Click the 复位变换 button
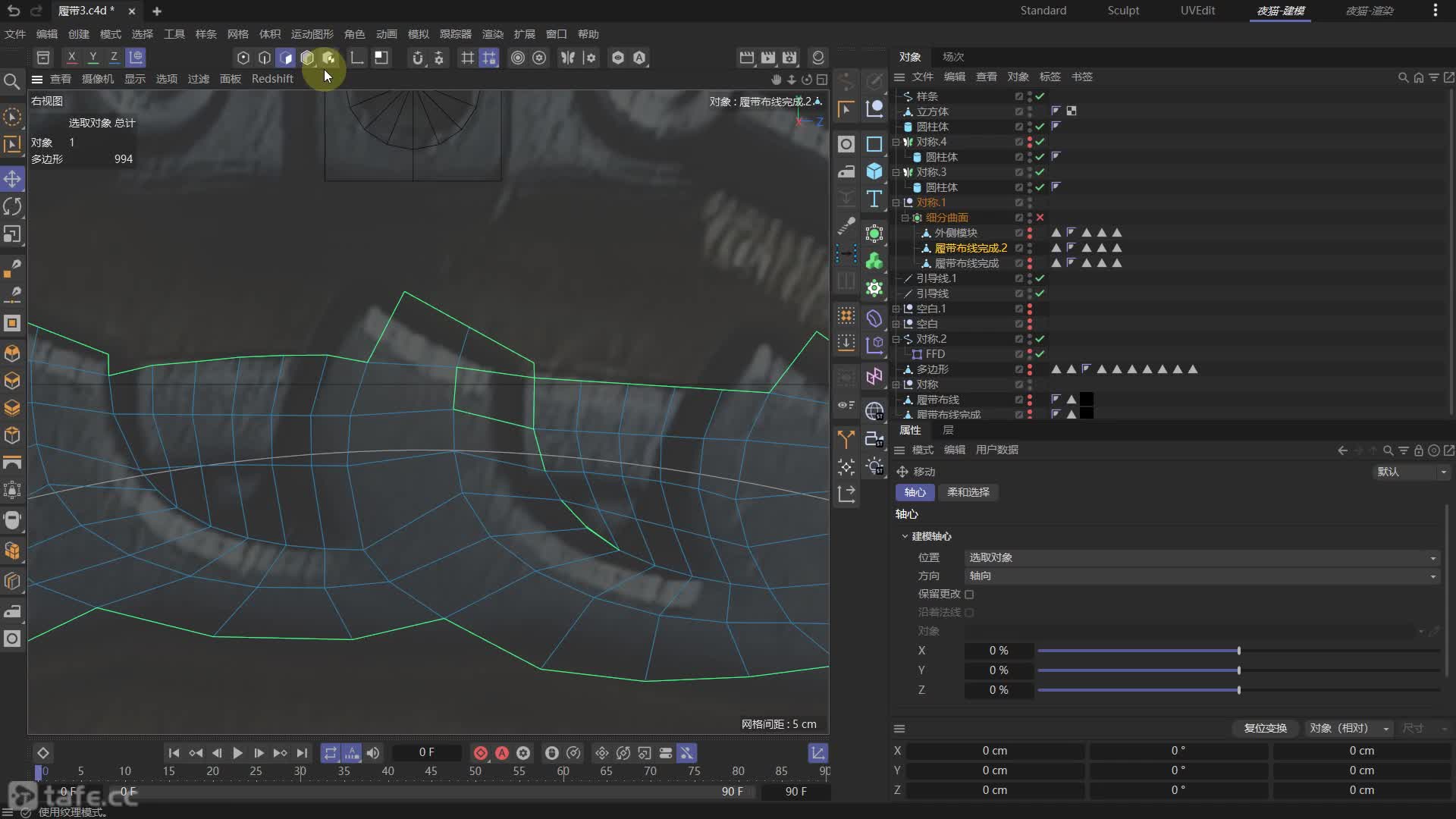The width and height of the screenshot is (1456, 819). [x=1265, y=728]
